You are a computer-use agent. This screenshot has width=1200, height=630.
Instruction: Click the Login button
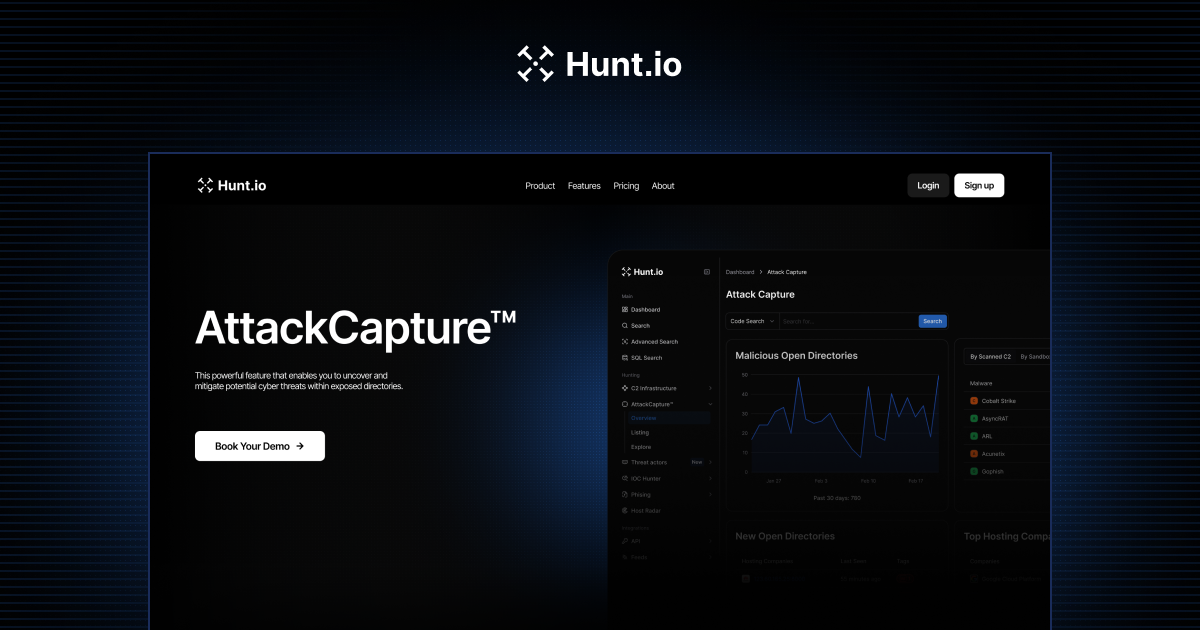tap(928, 185)
